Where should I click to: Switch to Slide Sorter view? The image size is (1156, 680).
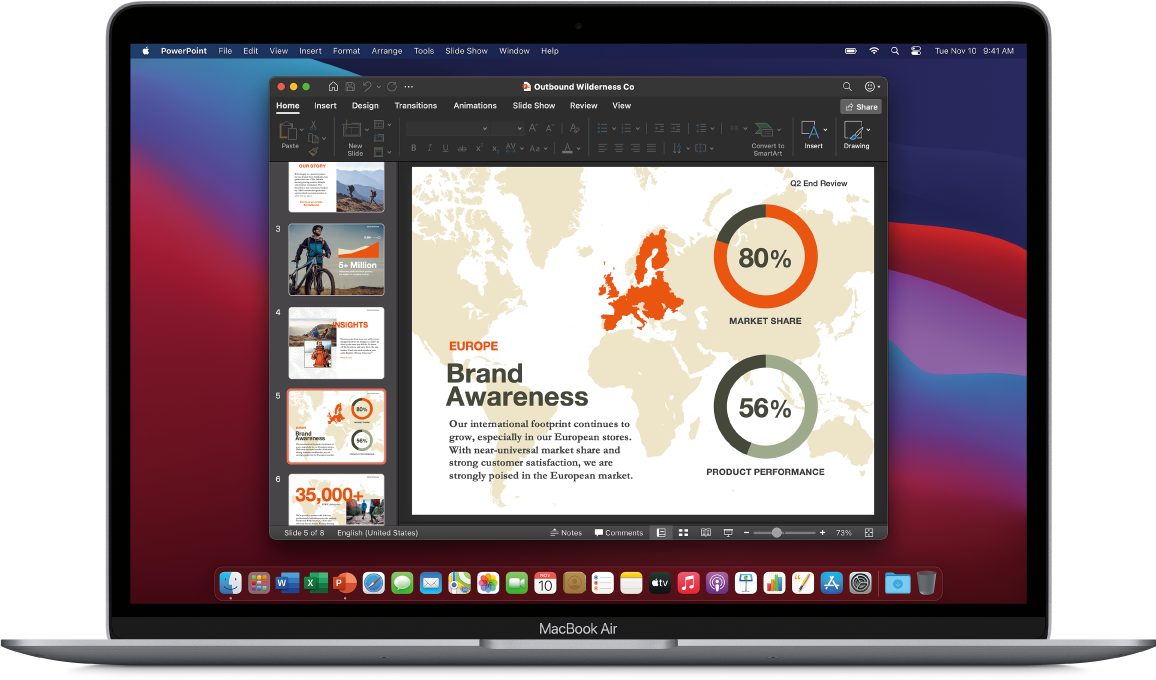click(x=683, y=532)
